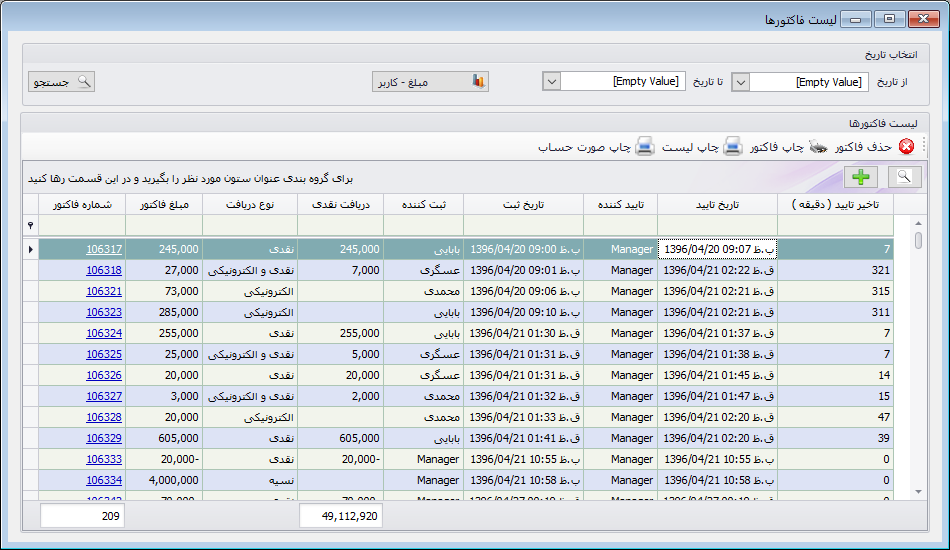Click the از تاریخ Empty Value date field
Screen dimensions: 950x550
tap(809, 82)
